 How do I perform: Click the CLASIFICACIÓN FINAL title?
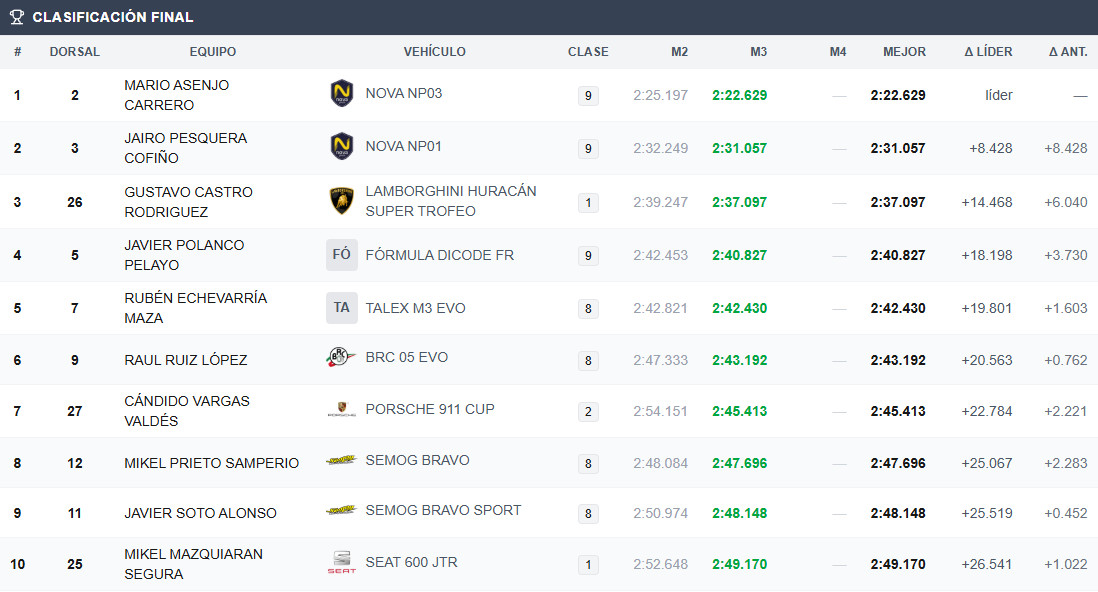pyautogui.click(x=113, y=17)
